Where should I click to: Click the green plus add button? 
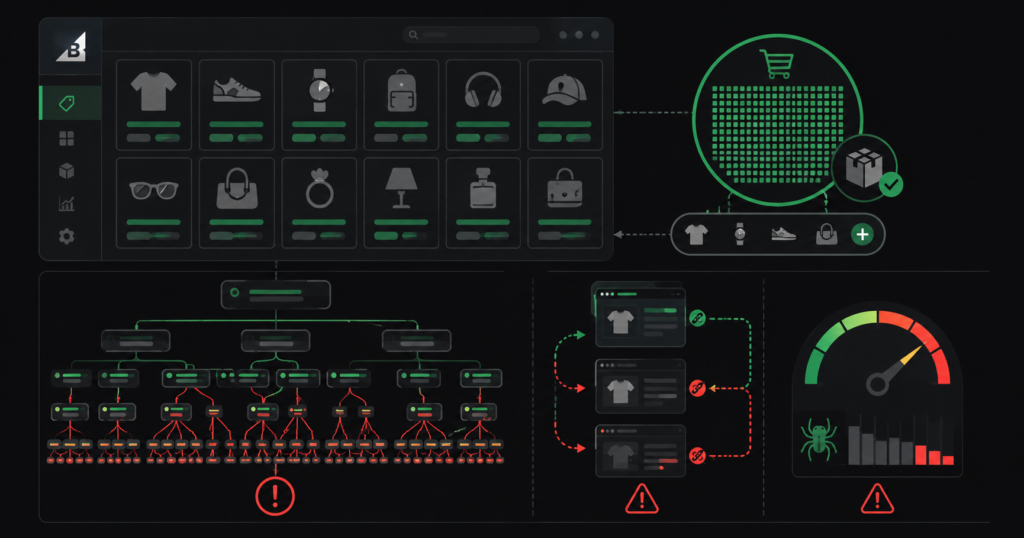[862, 234]
